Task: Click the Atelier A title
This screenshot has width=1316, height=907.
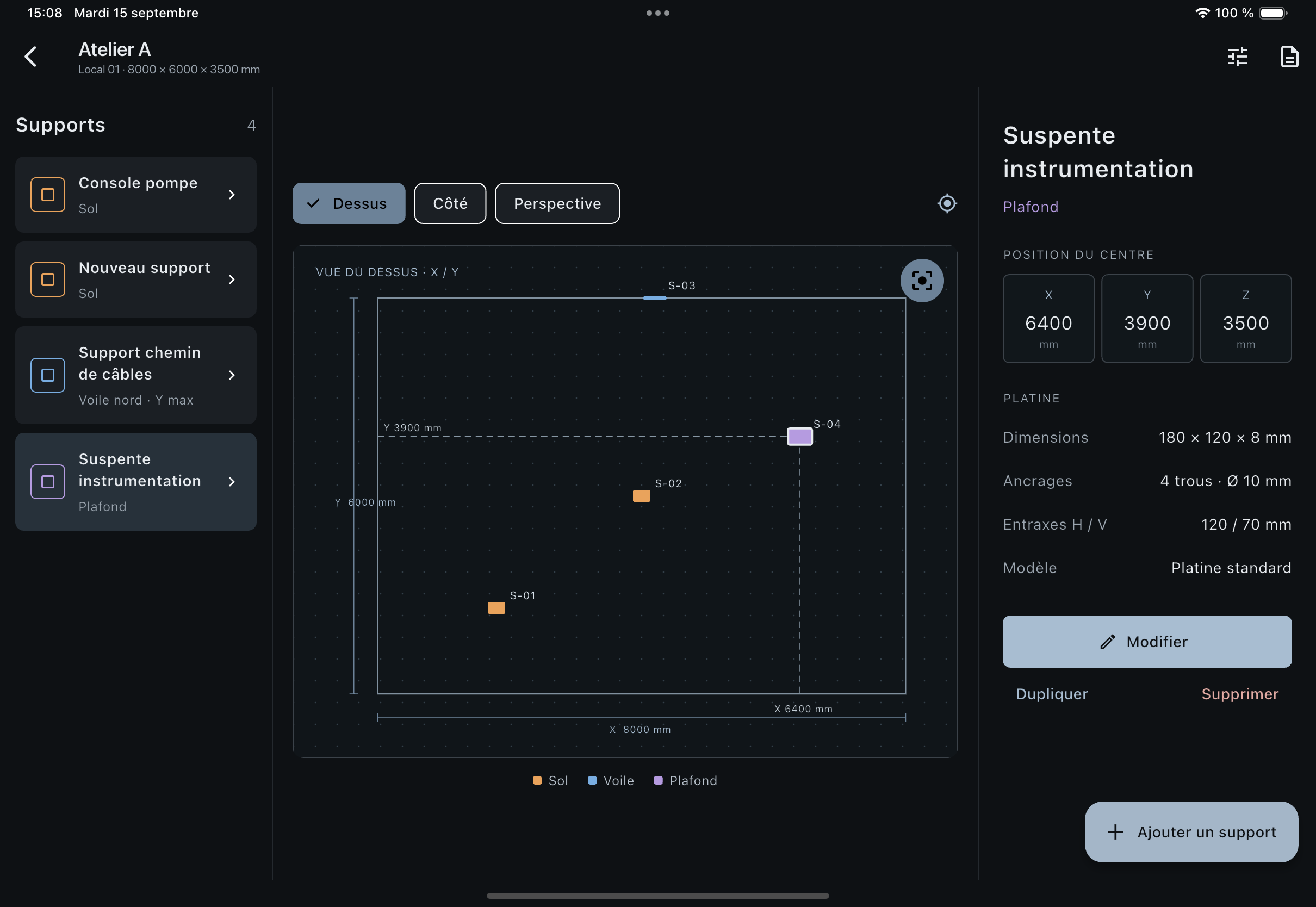Action: (x=115, y=50)
